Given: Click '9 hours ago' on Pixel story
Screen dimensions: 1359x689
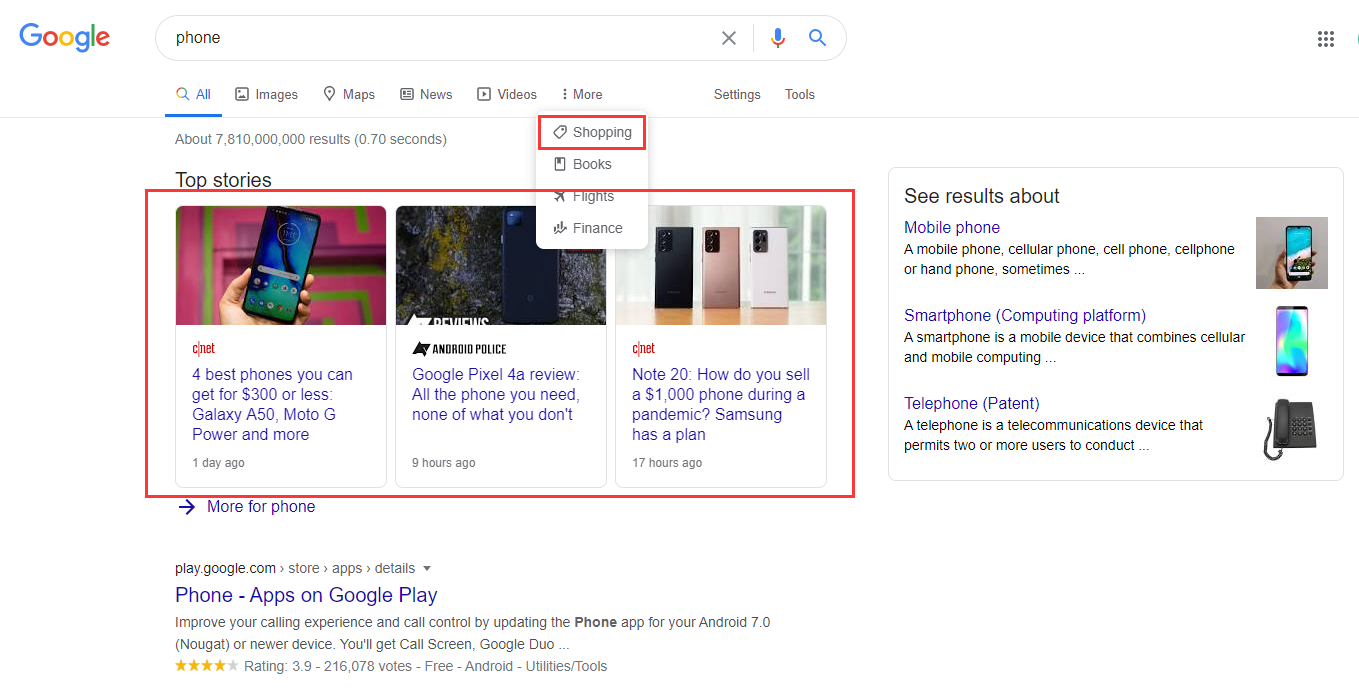Looking at the screenshot, I should click(x=444, y=463).
